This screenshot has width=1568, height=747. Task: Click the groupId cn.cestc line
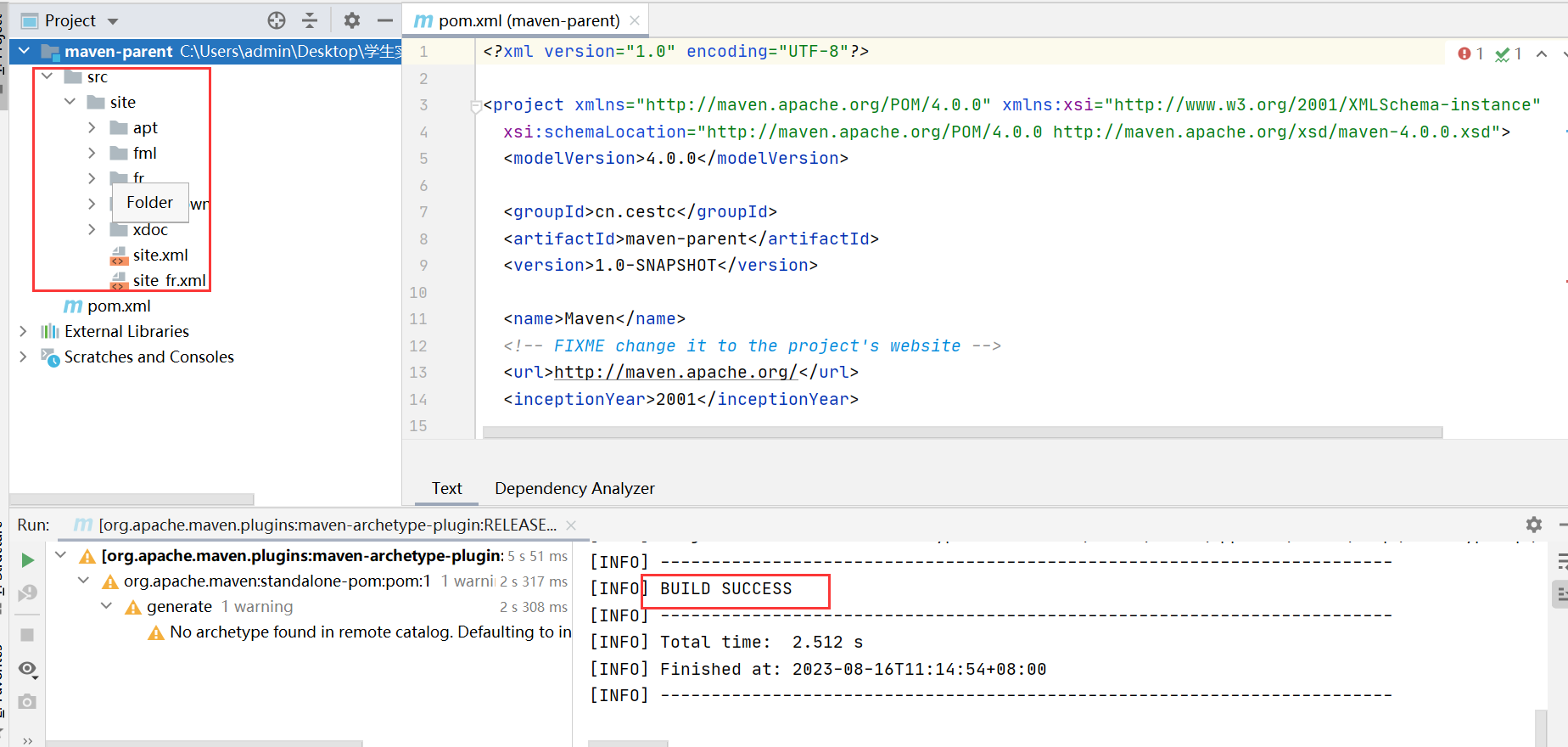coord(641,212)
